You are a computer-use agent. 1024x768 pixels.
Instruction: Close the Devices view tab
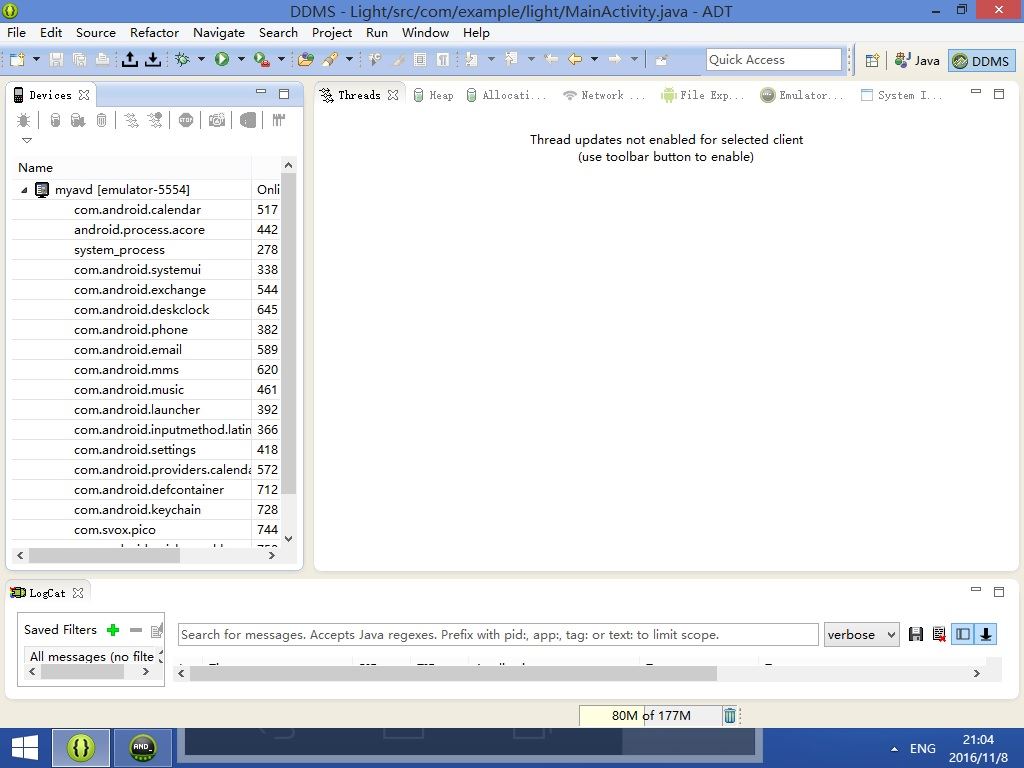84,95
